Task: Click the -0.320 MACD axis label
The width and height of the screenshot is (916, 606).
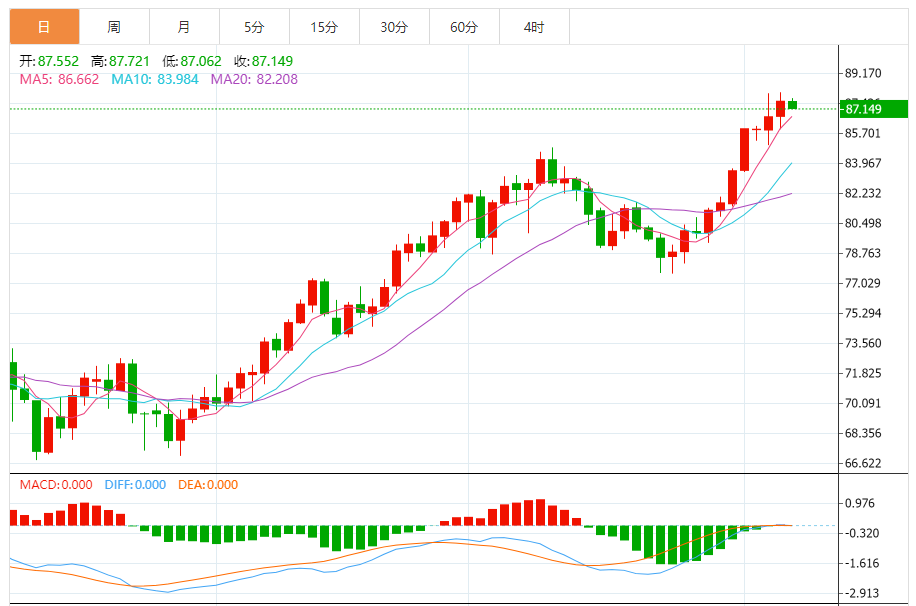Action: (x=861, y=534)
